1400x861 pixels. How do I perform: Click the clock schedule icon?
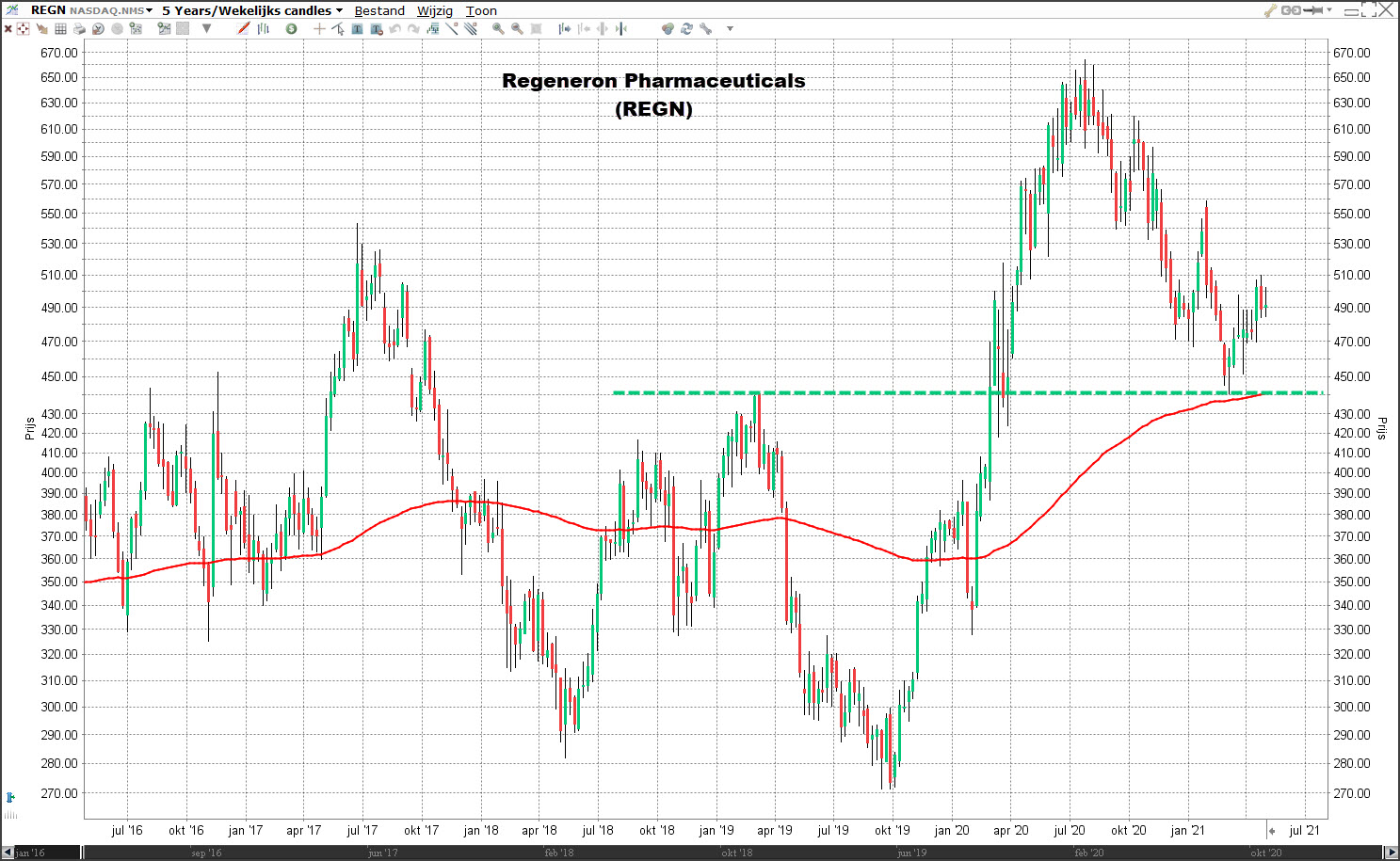point(98,28)
